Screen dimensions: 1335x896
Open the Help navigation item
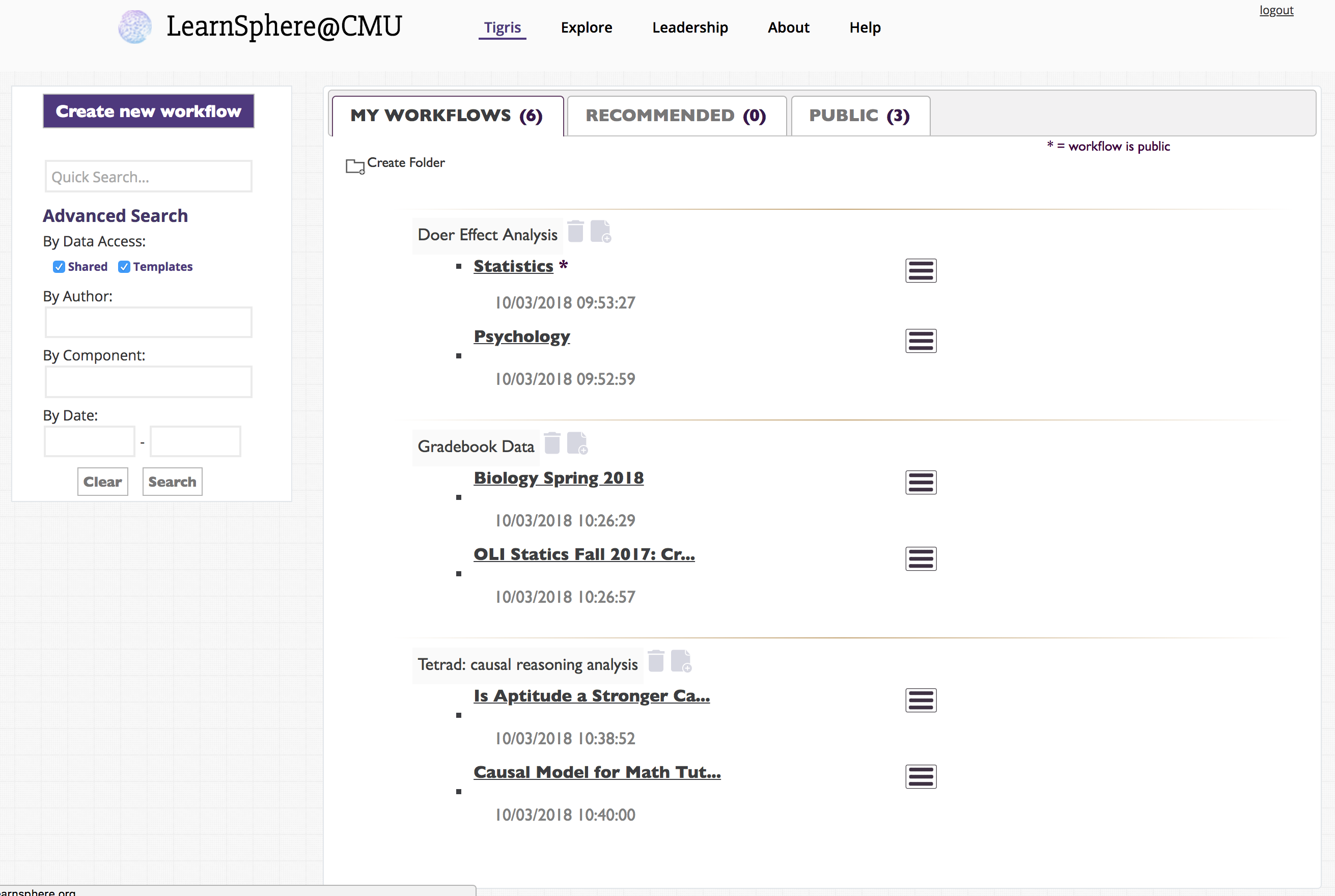pyautogui.click(x=865, y=27)
